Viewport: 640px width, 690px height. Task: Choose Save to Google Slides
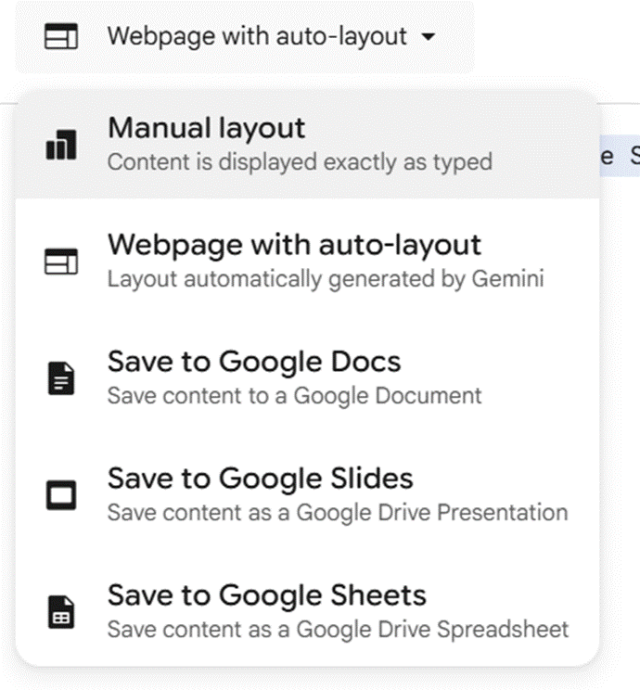tap(307, 495)
